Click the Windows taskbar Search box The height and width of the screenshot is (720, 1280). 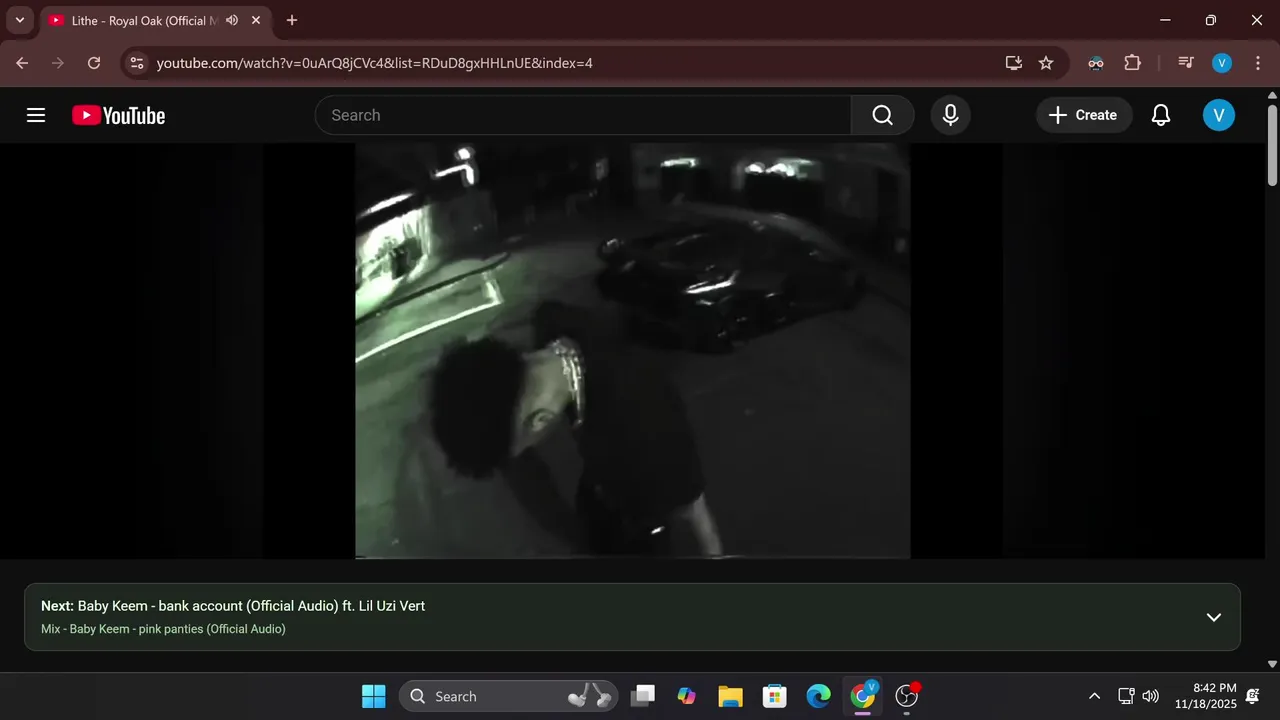508,696
